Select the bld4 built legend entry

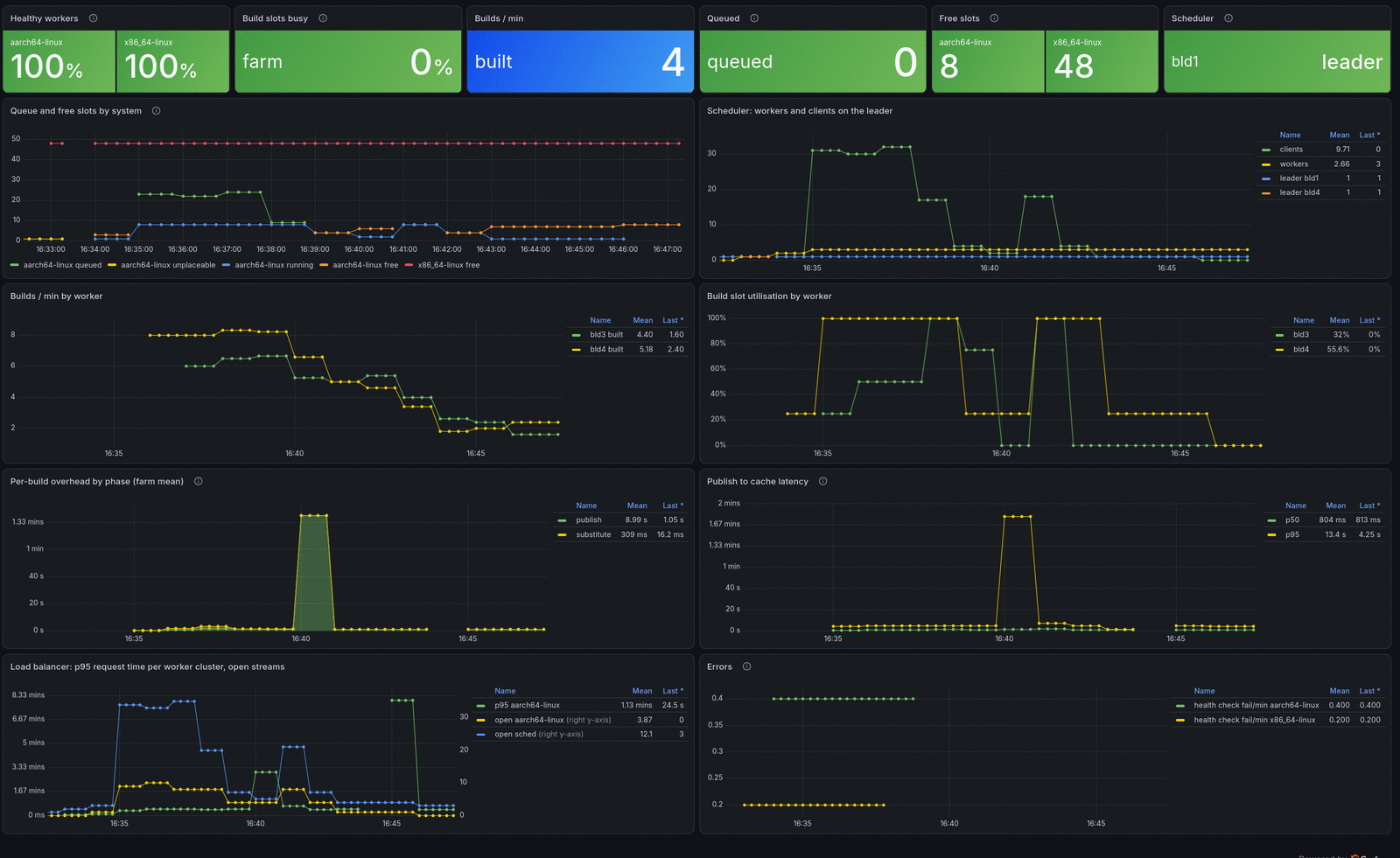(x=606, y=350)
